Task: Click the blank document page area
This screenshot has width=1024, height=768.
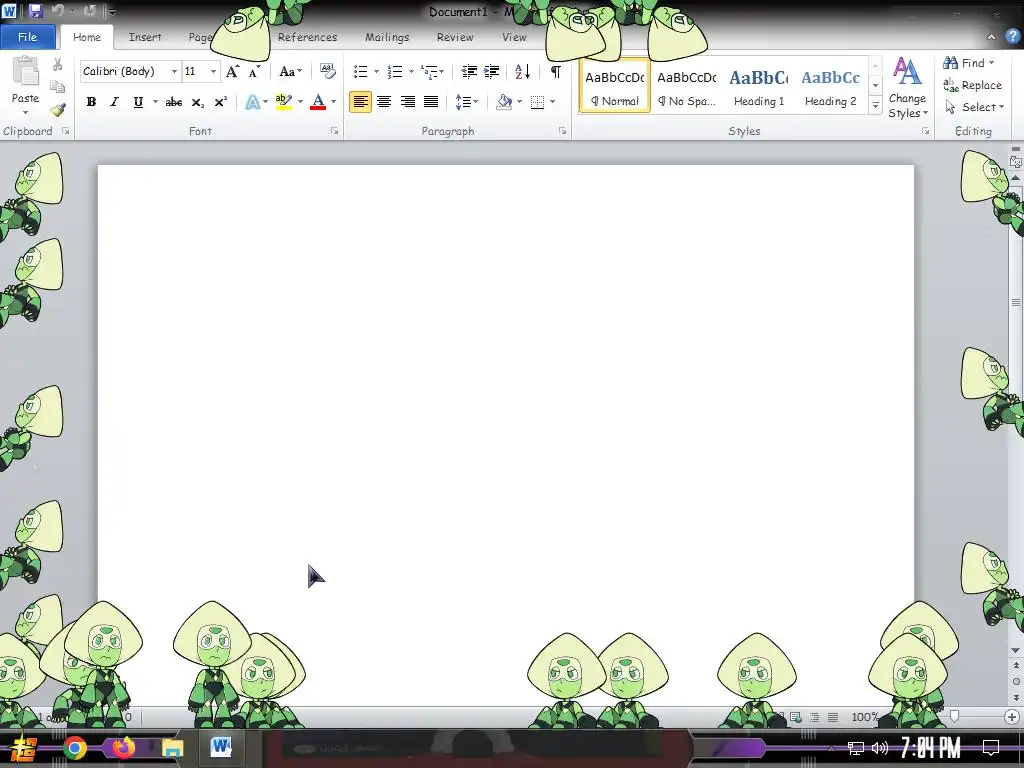Action: [505, 392]
